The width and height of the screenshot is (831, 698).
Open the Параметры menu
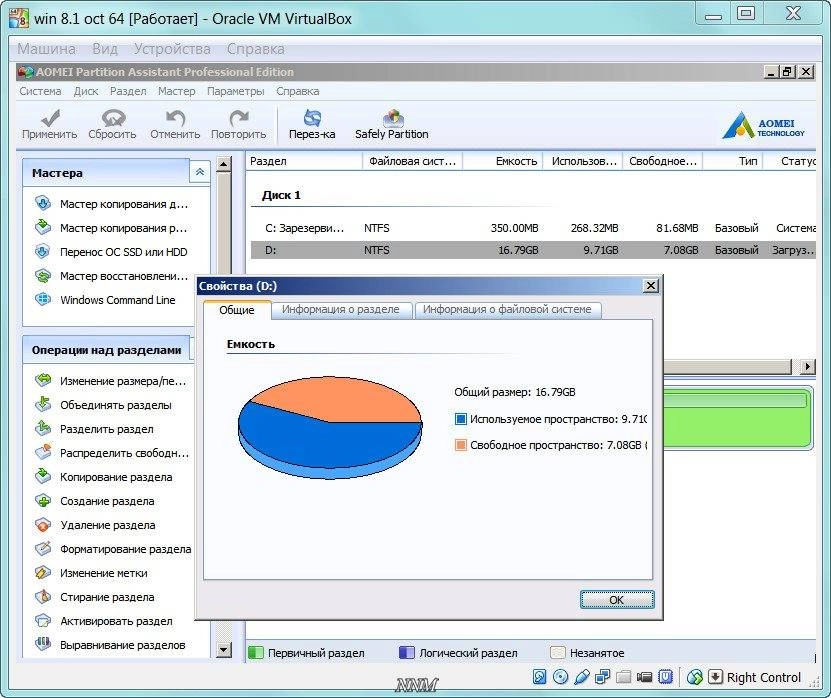[235, 91]
